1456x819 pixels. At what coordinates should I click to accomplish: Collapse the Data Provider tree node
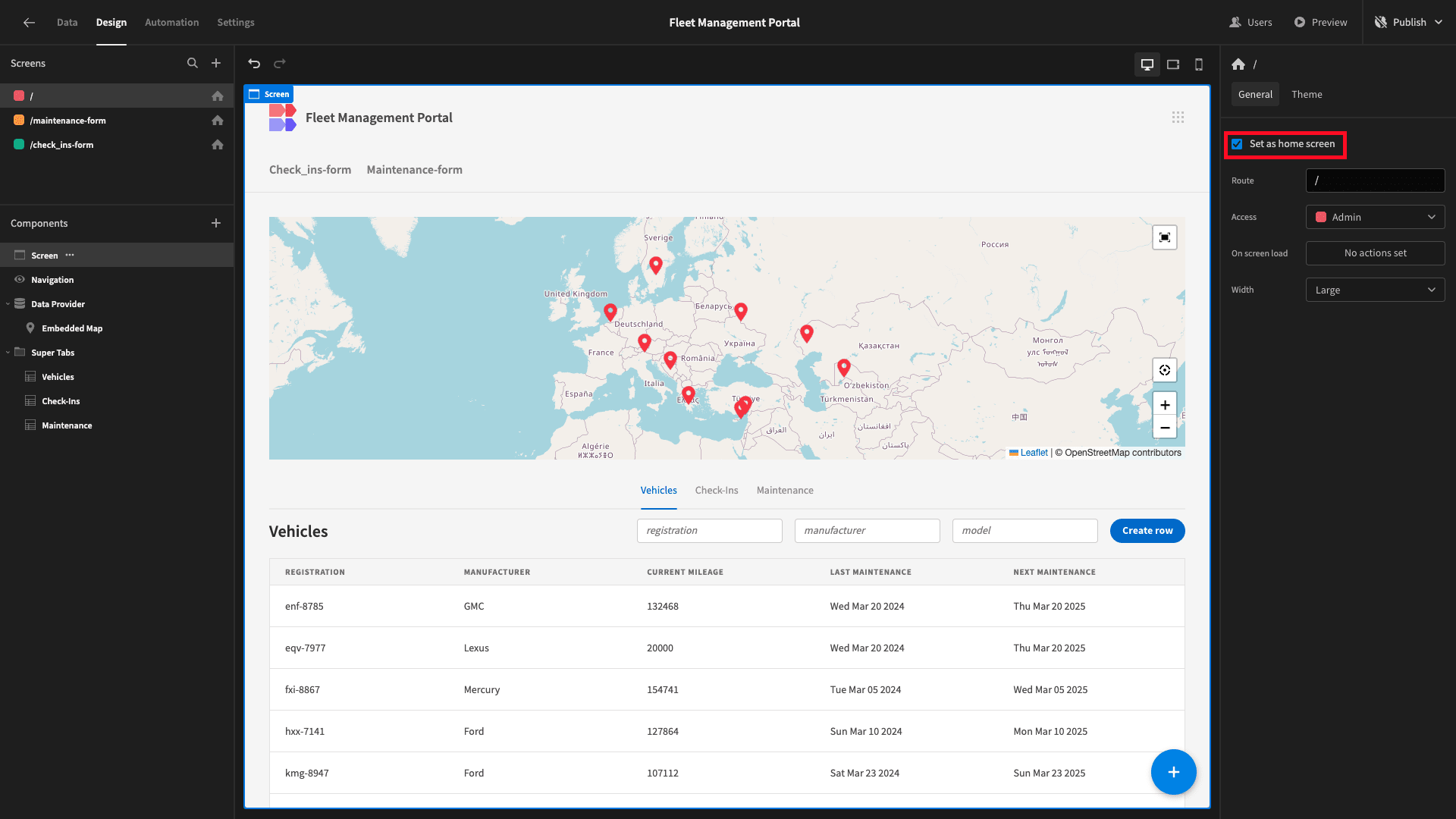(8, 304)
